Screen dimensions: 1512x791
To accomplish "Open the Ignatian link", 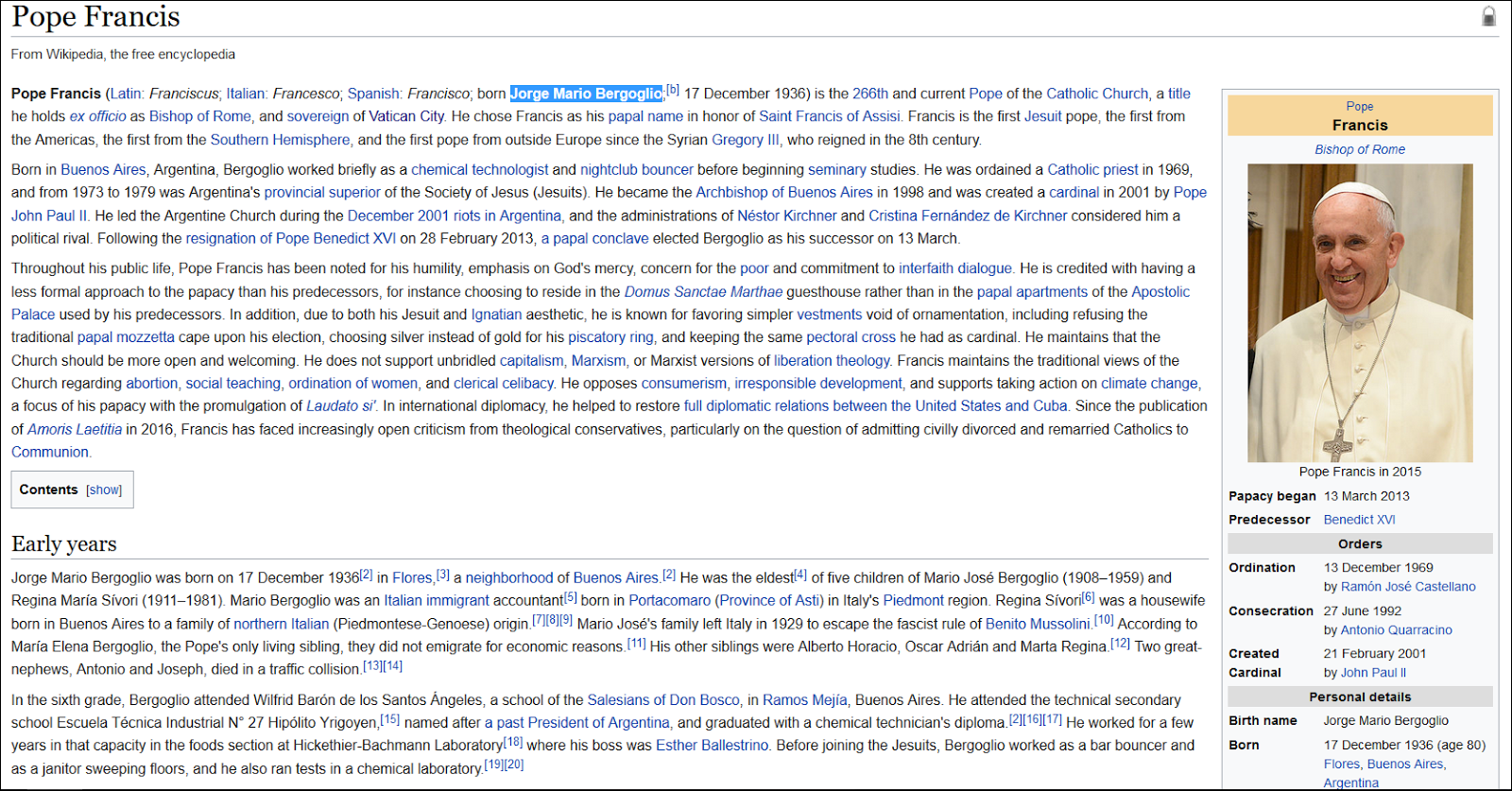I will (x=496, y=315).
